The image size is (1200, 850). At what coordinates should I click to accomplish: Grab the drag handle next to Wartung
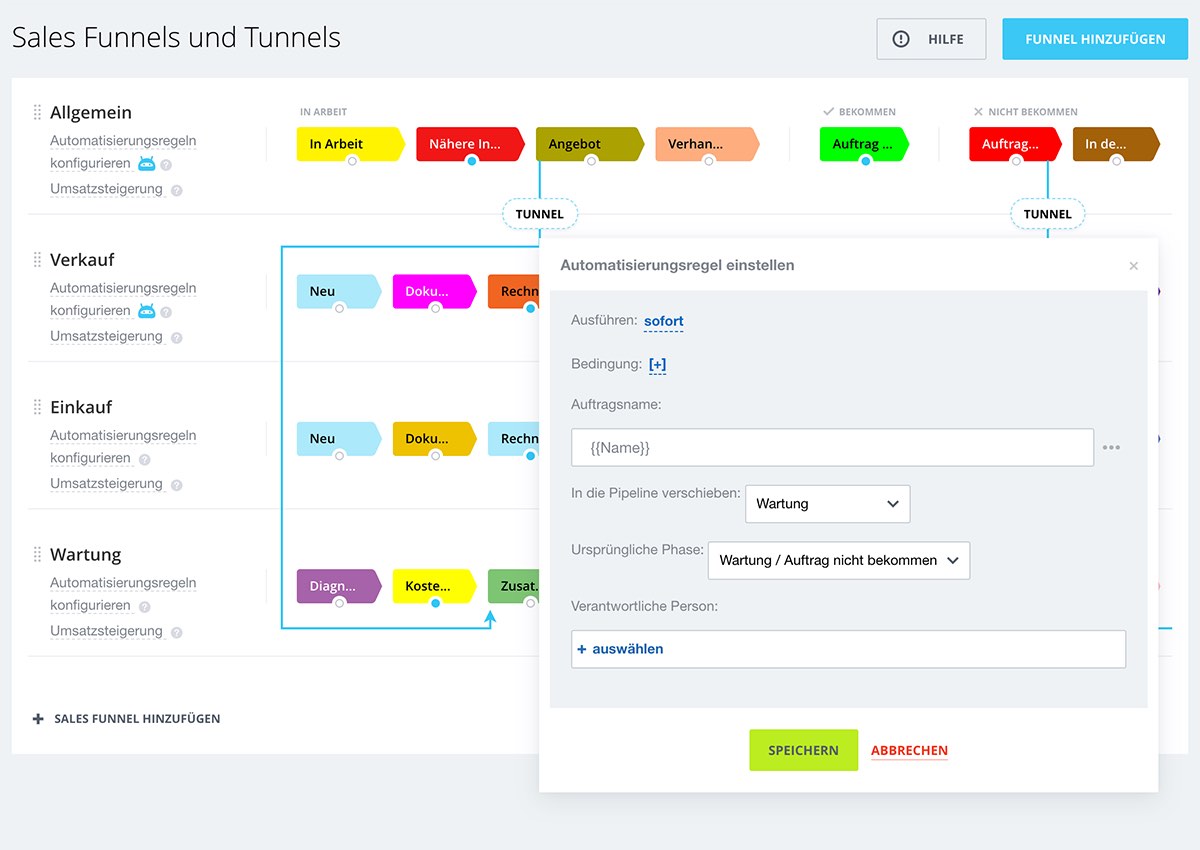click(x=38, y=554)
